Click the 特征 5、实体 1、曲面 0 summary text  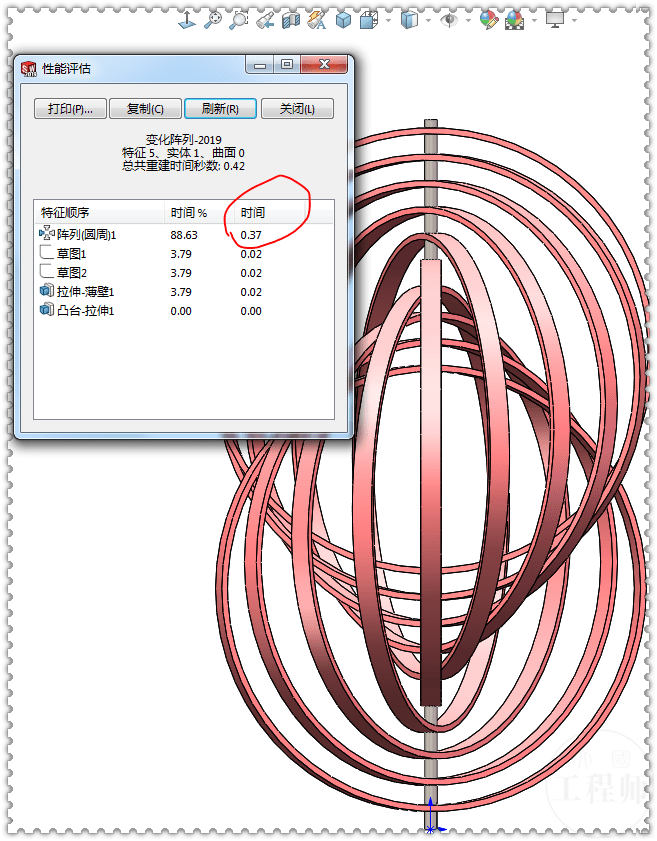[183, 153]
